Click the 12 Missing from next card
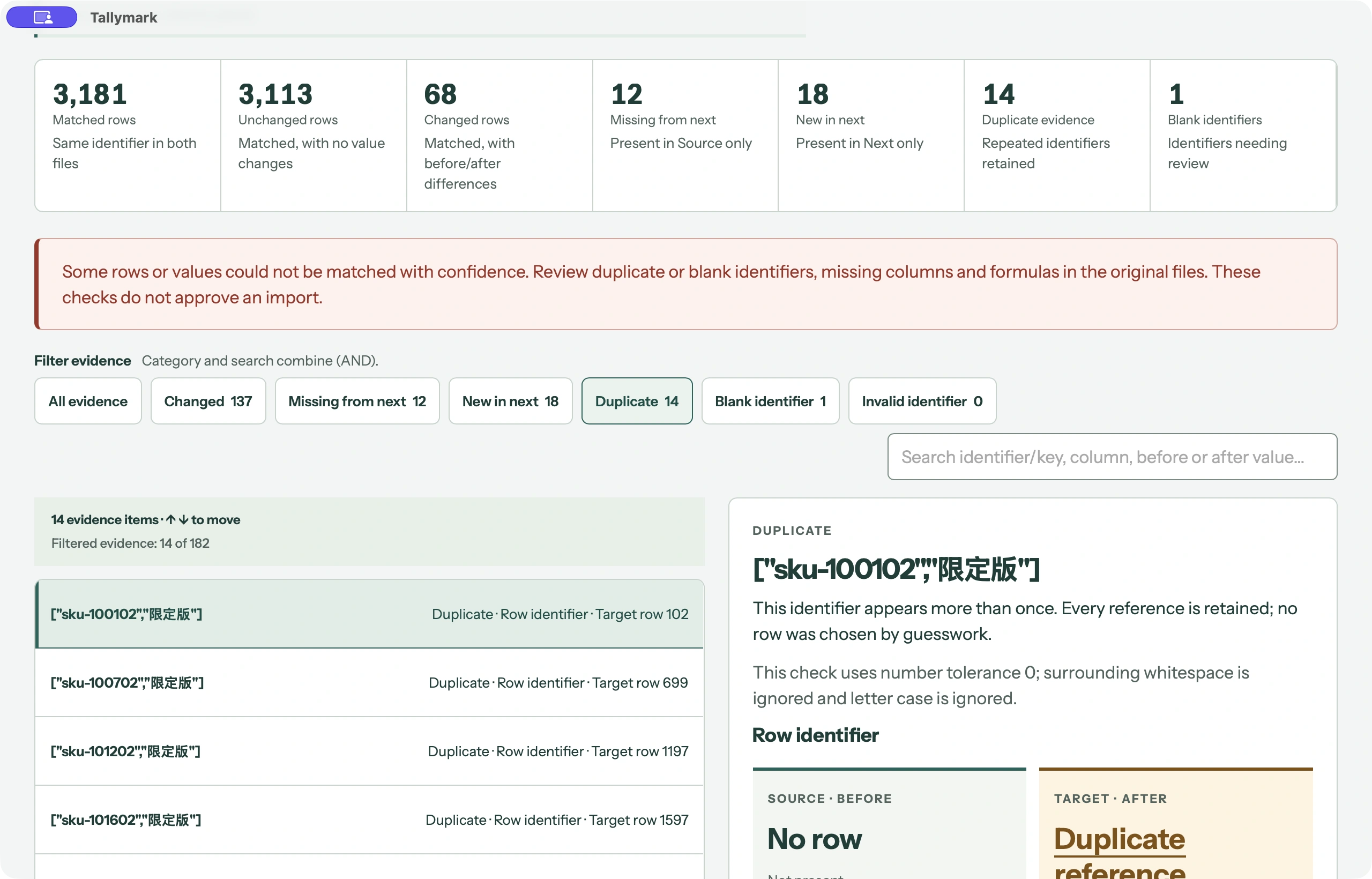The height and width of the screenshot is (879, 1372). tap(685, 136)
